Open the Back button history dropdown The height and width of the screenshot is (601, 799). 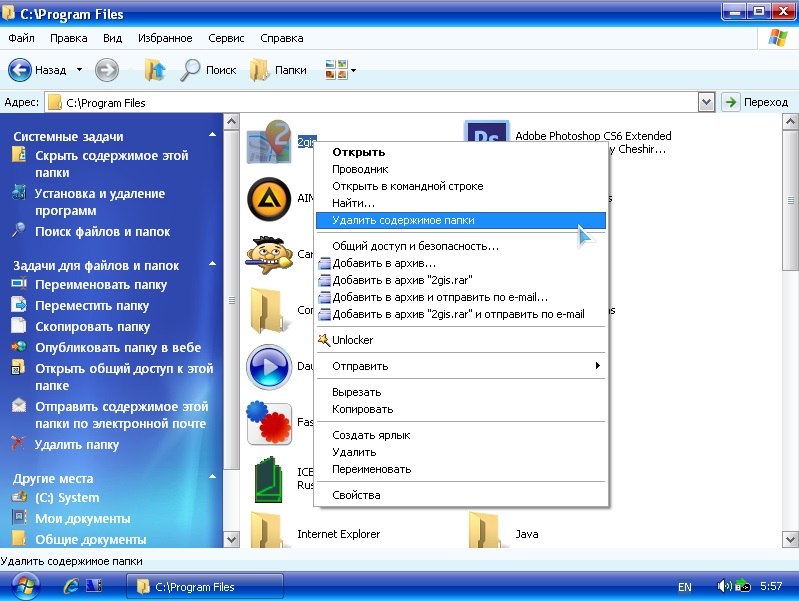click(79, 71)
